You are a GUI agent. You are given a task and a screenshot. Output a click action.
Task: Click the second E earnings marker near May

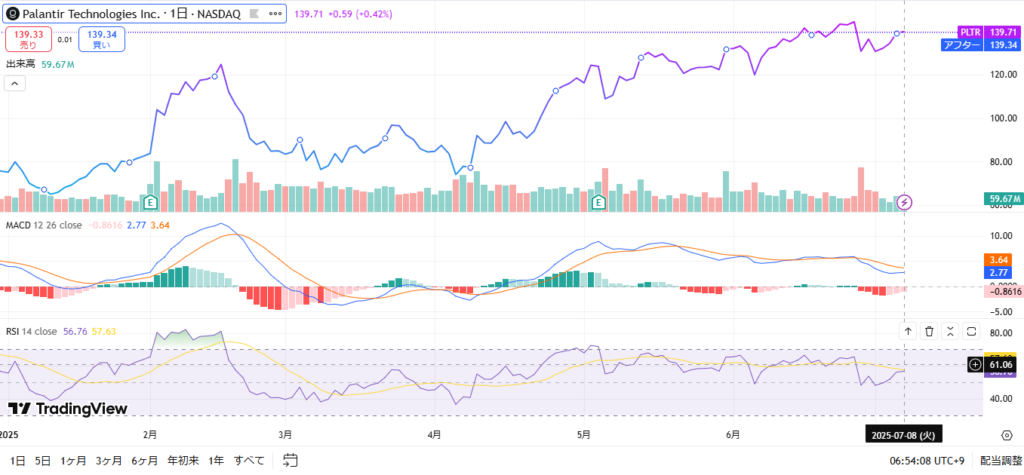coord(598,202)
